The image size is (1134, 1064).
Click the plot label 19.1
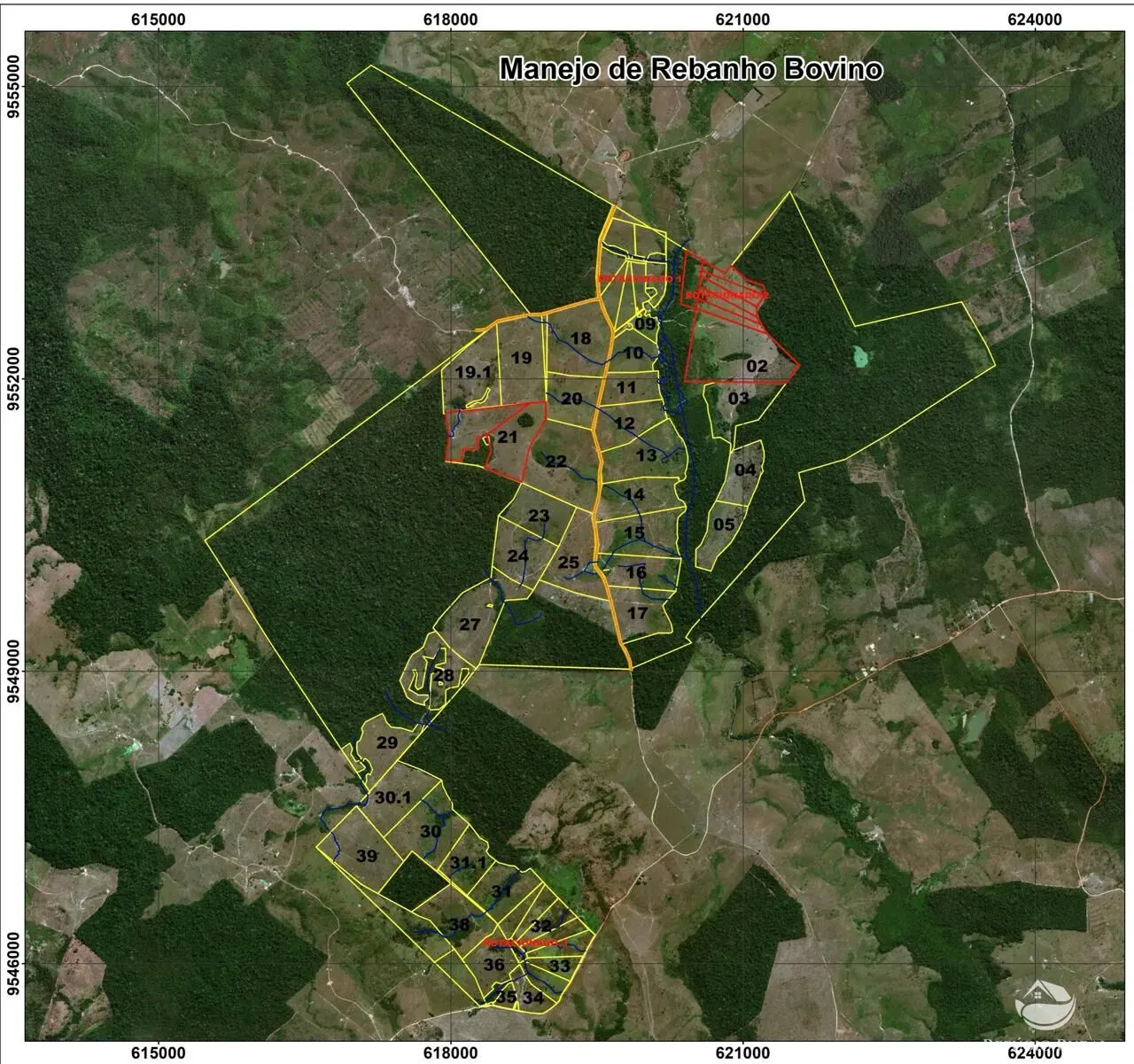(x=473, y=372)
